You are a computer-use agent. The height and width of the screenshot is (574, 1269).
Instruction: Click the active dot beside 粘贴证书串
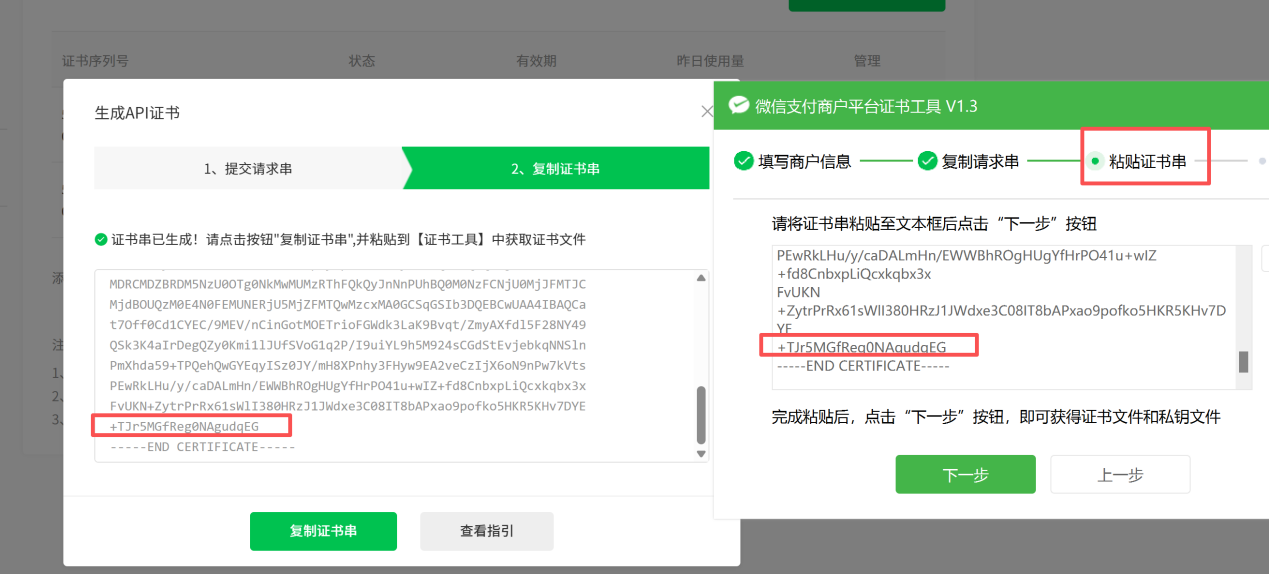[x=1095, y=161]
